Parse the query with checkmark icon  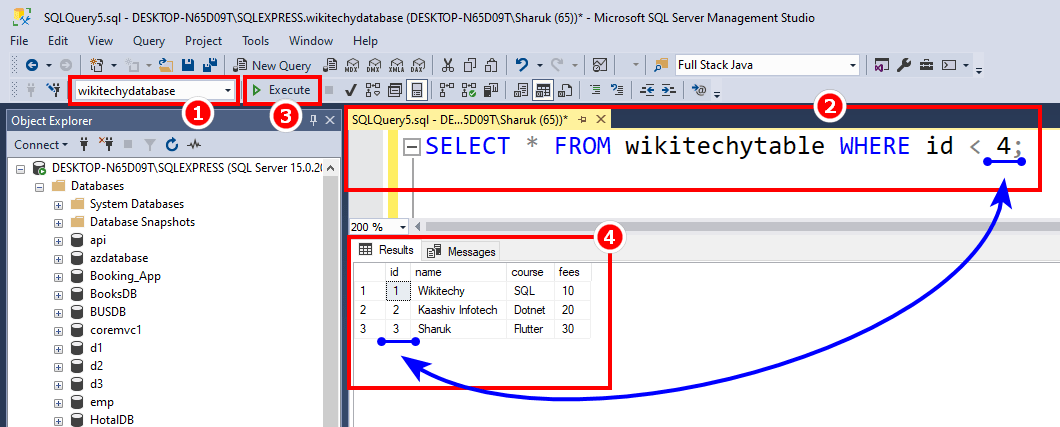click(x=351, y=90)
